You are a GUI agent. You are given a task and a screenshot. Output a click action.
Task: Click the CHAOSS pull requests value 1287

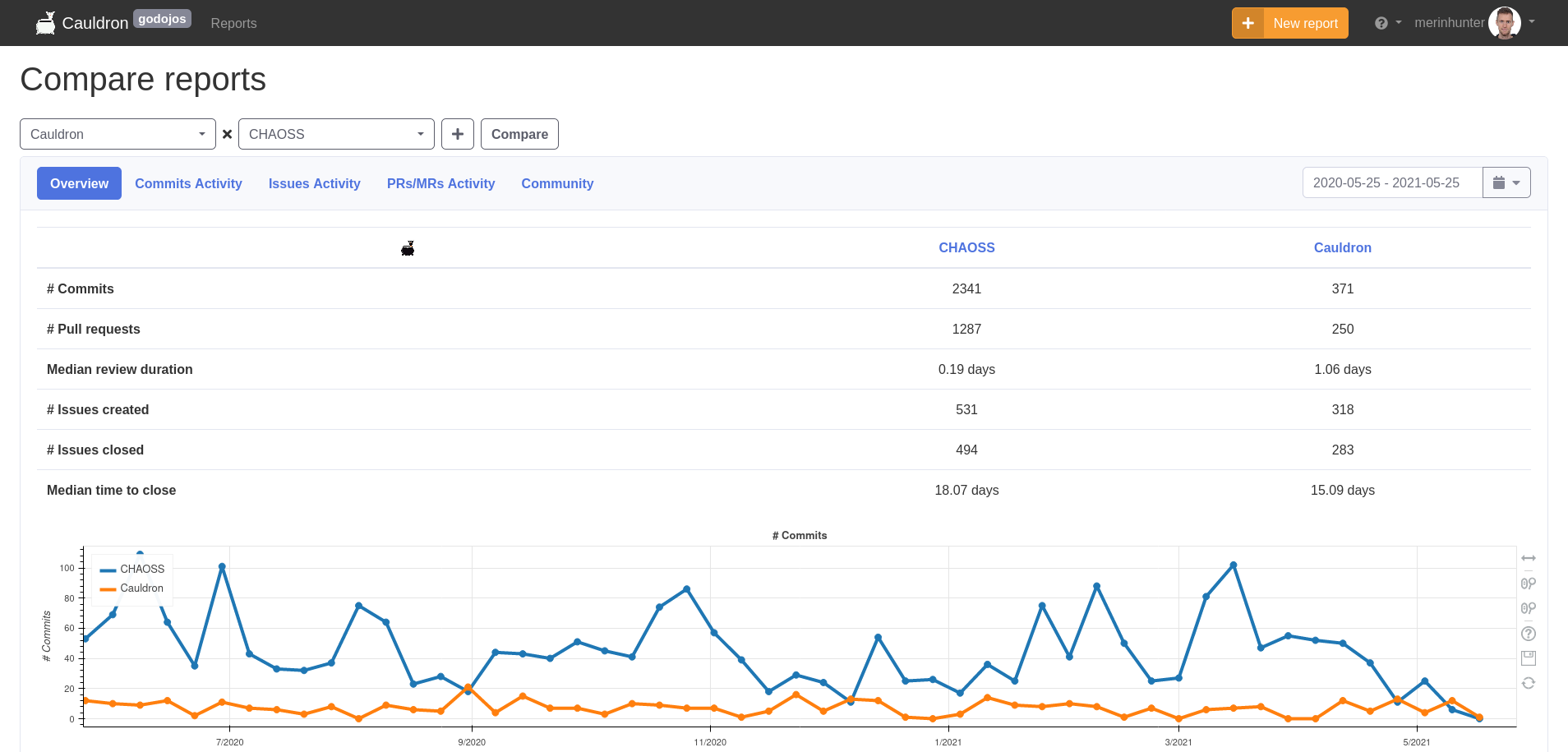966,329
